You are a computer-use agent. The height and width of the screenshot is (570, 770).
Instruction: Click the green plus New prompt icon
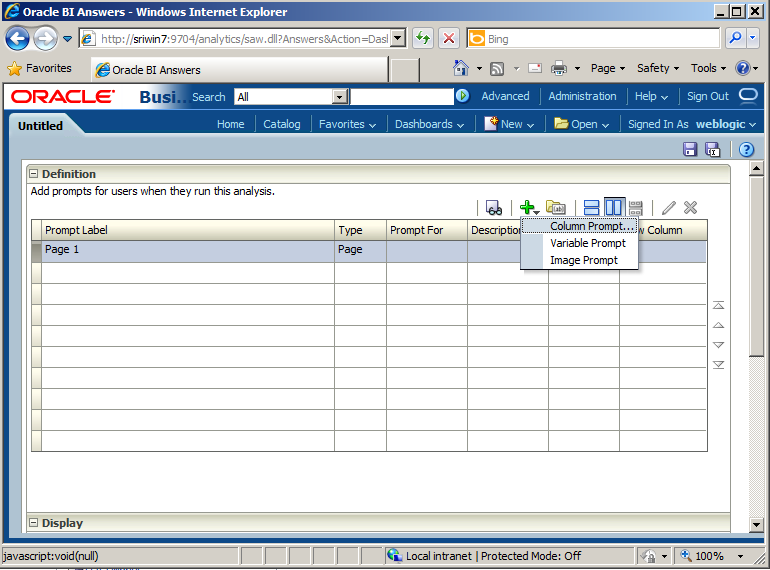tap(529, 208)
